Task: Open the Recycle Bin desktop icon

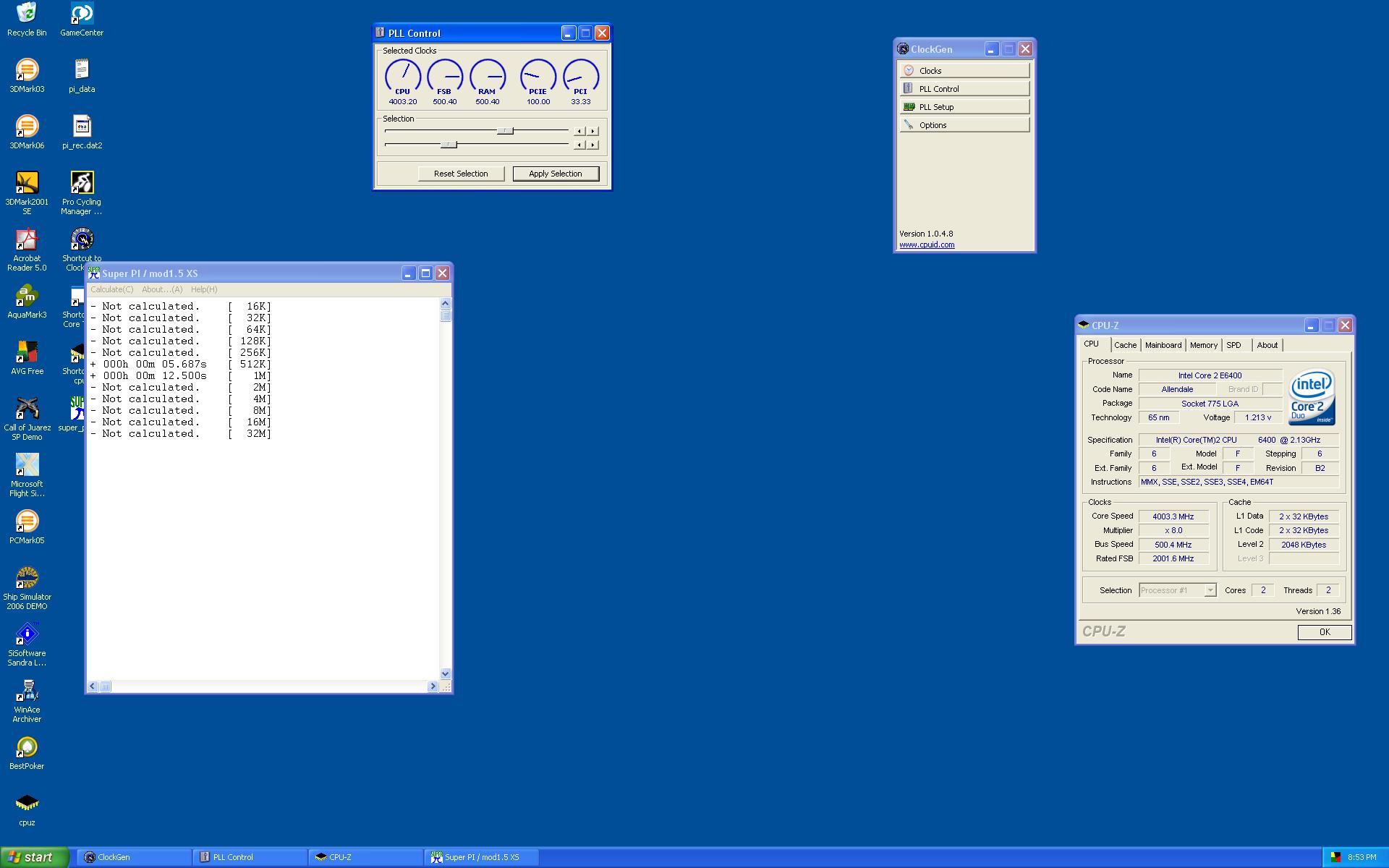Action: click(27, 20)
